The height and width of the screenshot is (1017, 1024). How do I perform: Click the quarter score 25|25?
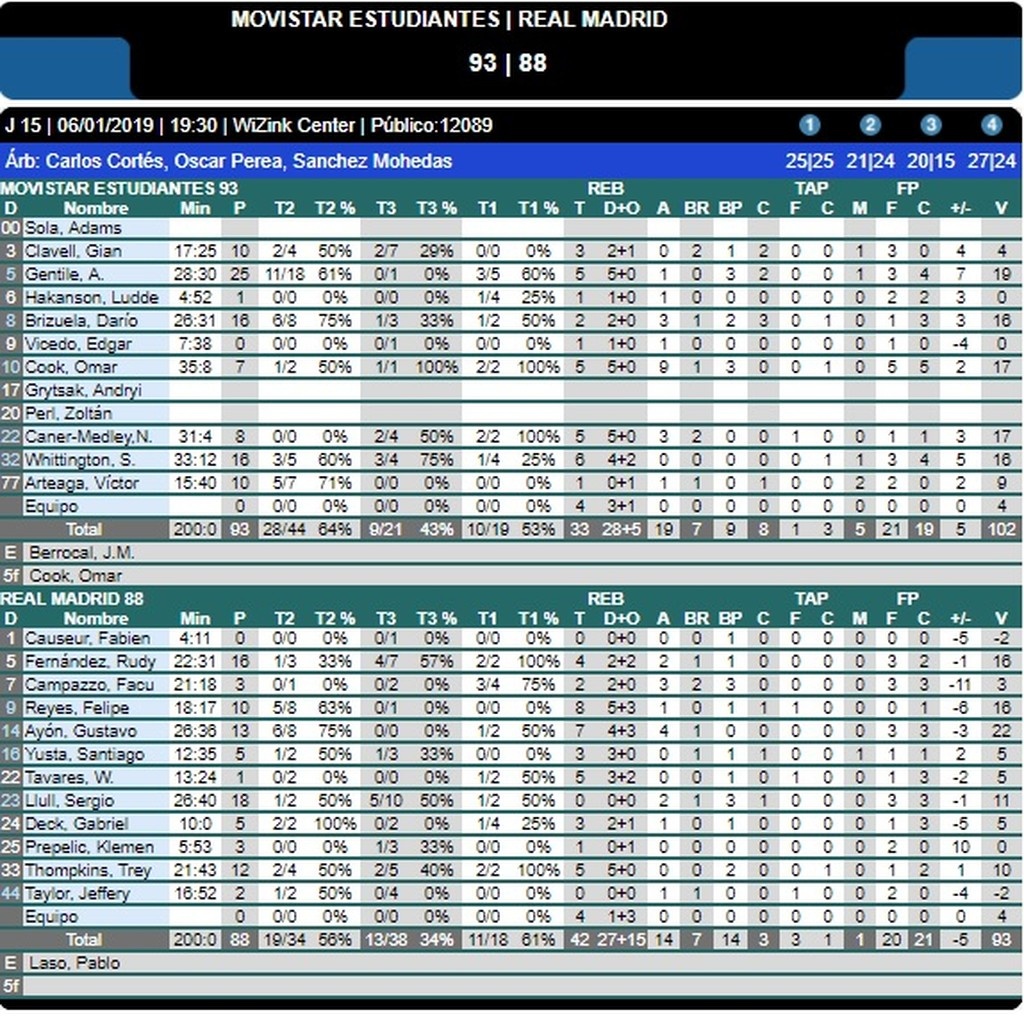click(809, 161)
